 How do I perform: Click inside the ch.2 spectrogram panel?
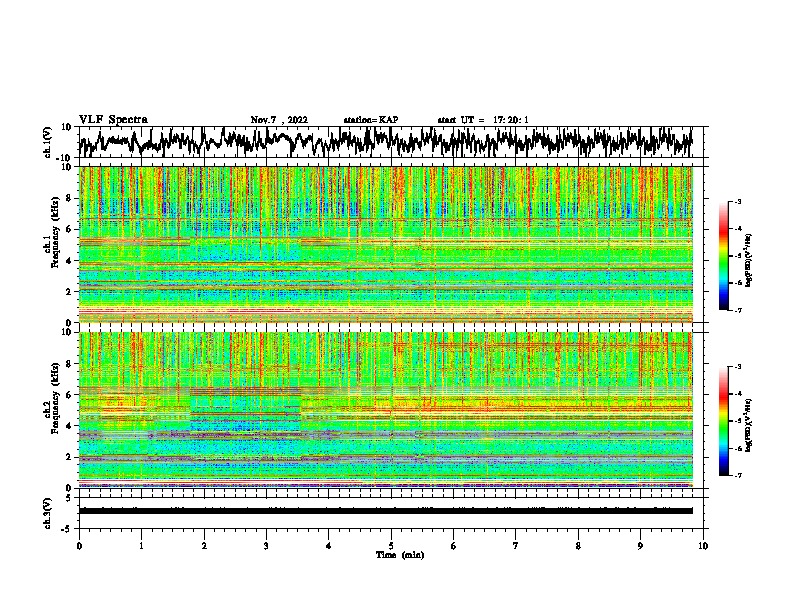click(x=386, y=410)
